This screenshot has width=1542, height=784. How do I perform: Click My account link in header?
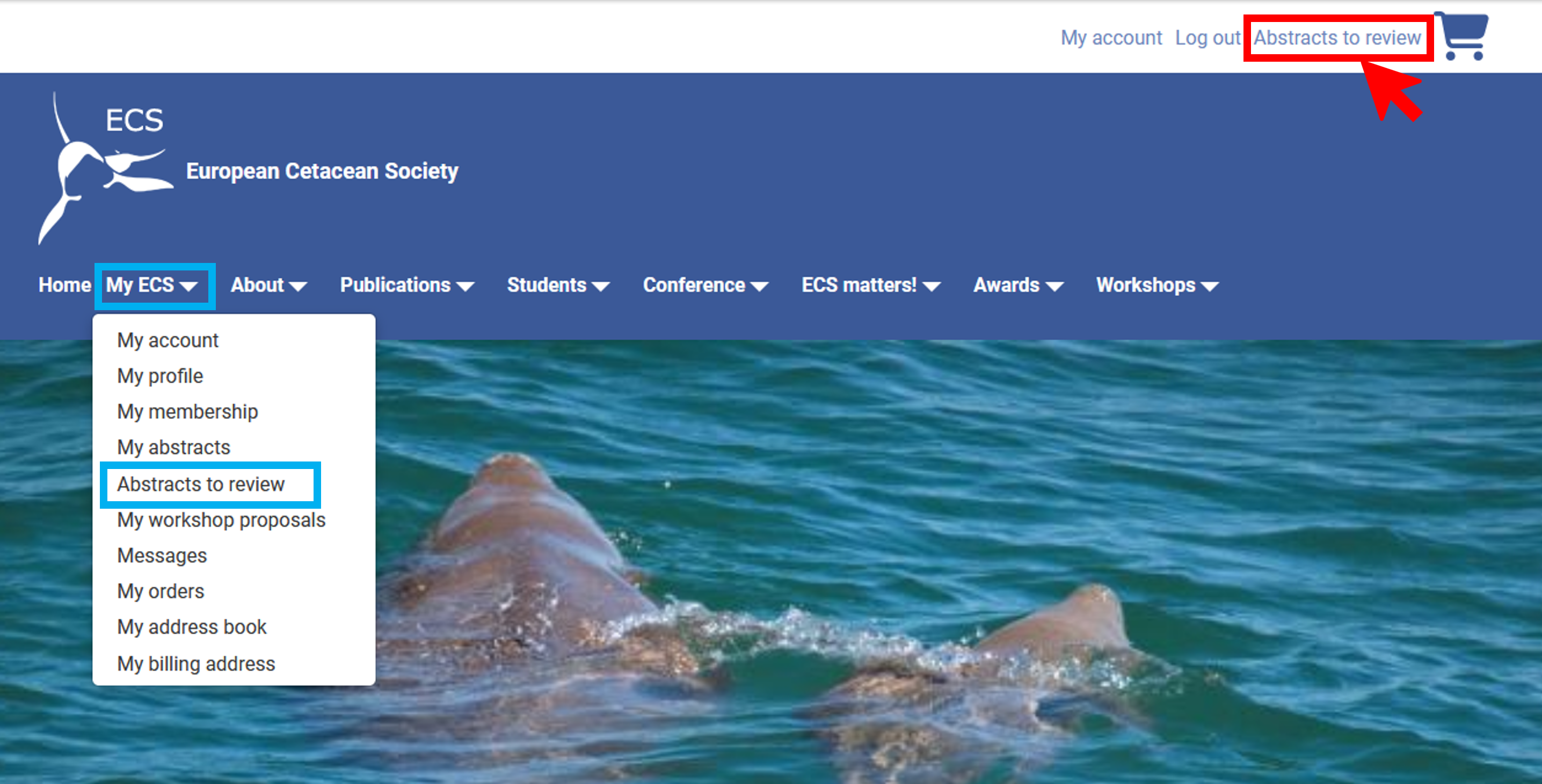pyautogui.click(x=1111, y=38)
